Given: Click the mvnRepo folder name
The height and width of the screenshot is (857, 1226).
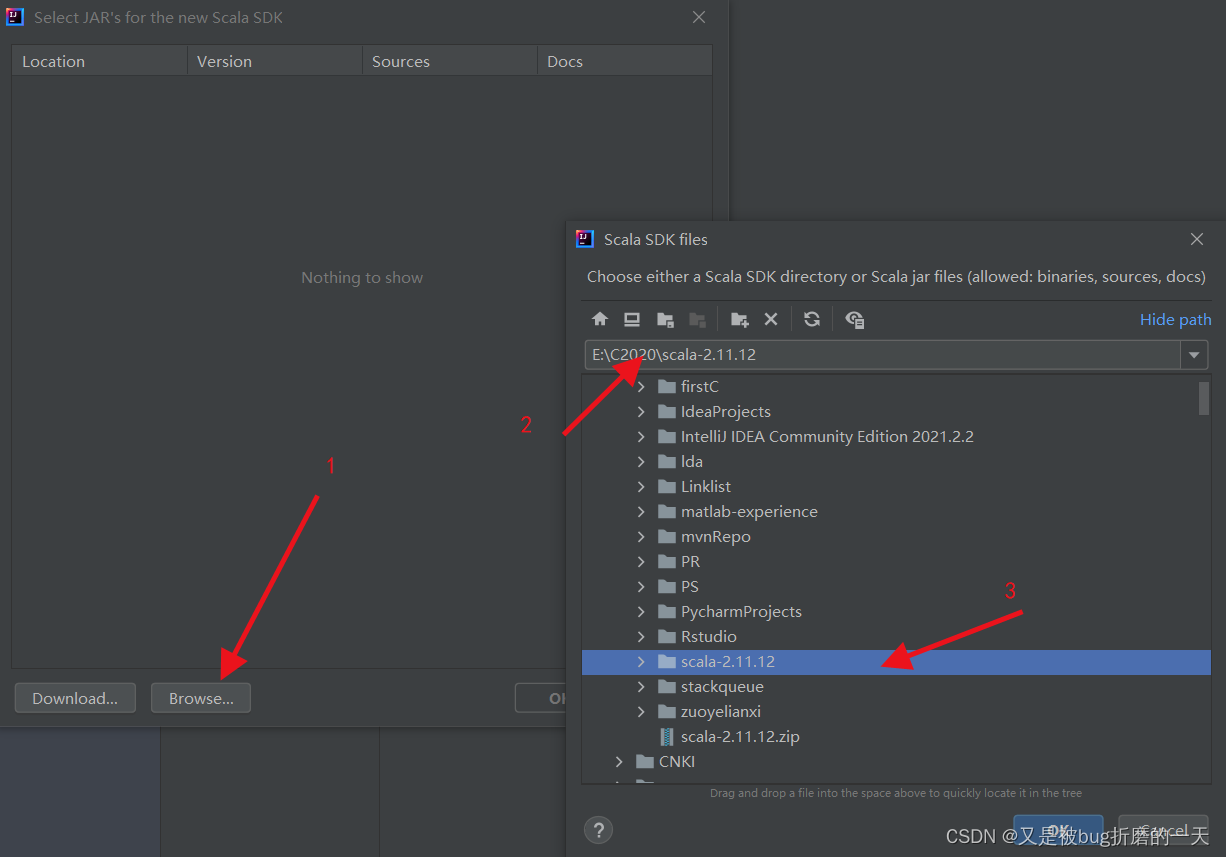Looking at the screenshot, I should 716,537.
